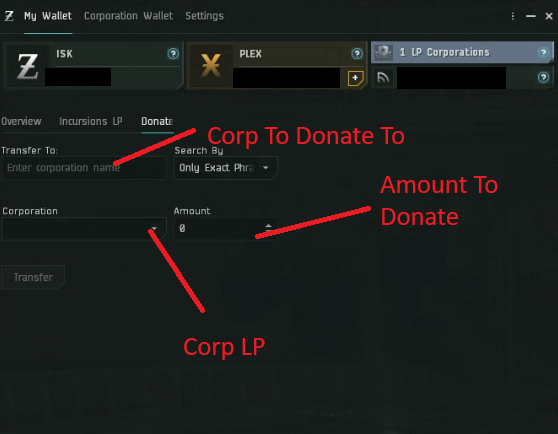
Task: Click the large ISK Z logo icon
Action: click(27, 67)
